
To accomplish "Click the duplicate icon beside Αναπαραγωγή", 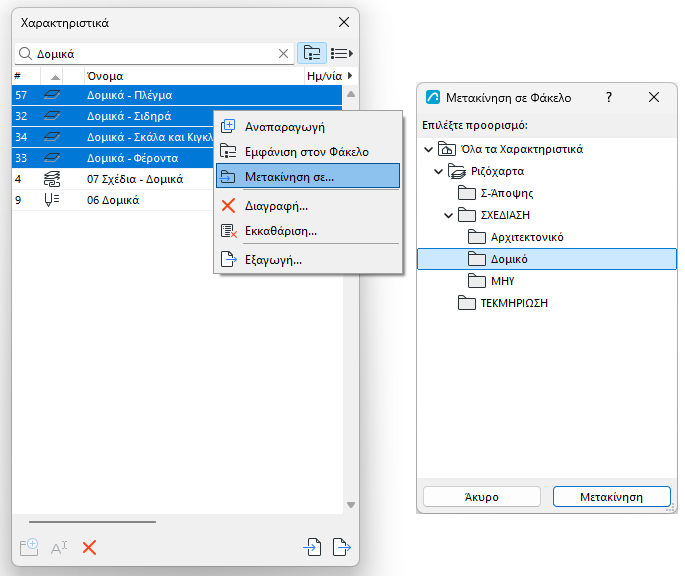I will tap(228, 126).
